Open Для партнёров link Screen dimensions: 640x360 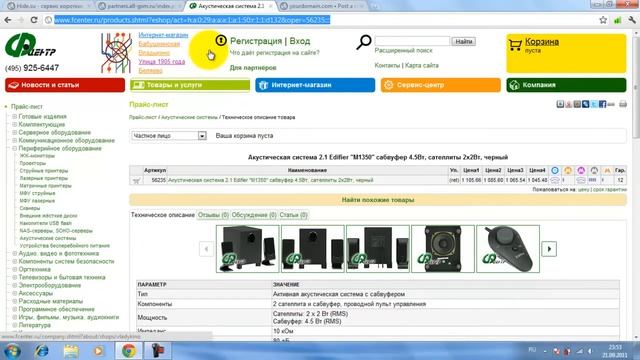[253, 68]
